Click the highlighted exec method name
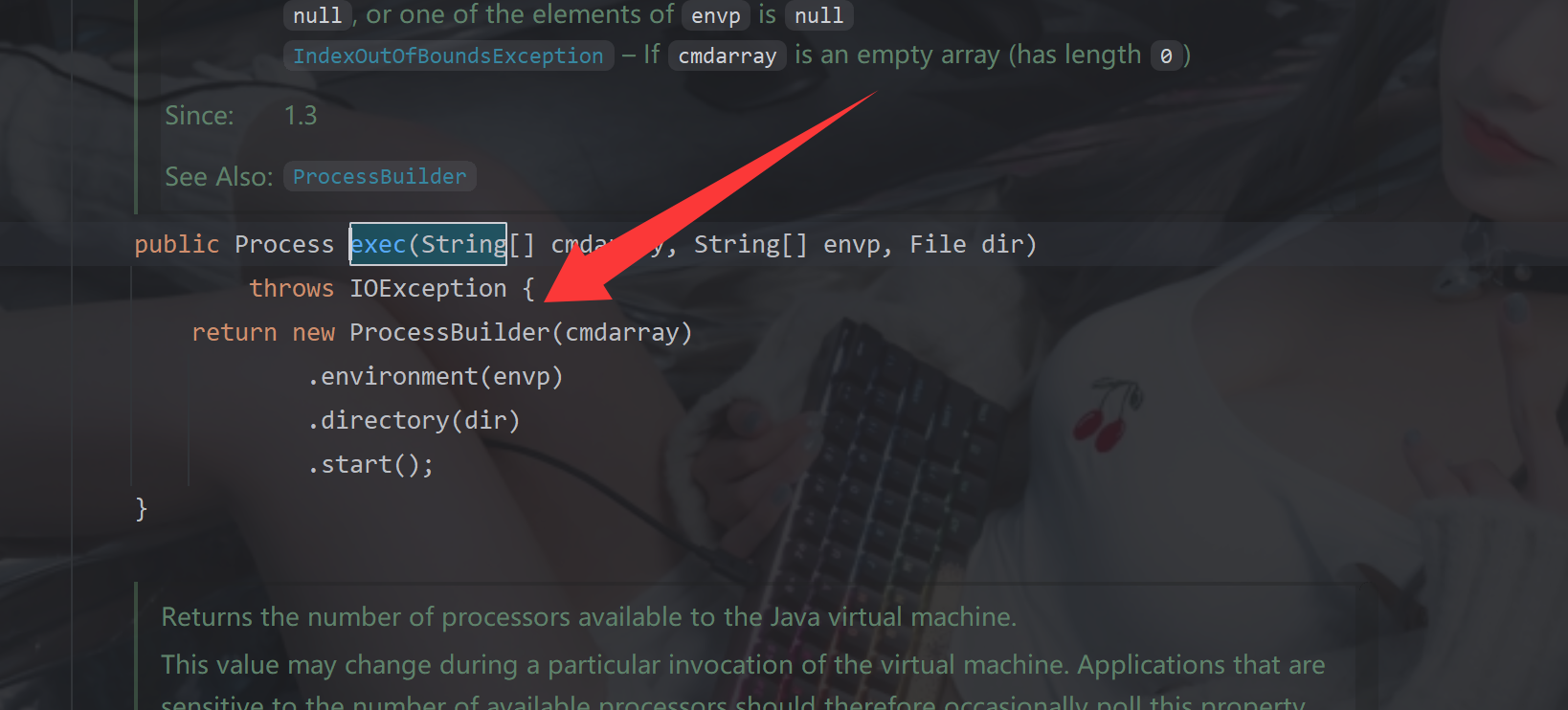This screenshot has height=710, width=1568. click(378, 245)
